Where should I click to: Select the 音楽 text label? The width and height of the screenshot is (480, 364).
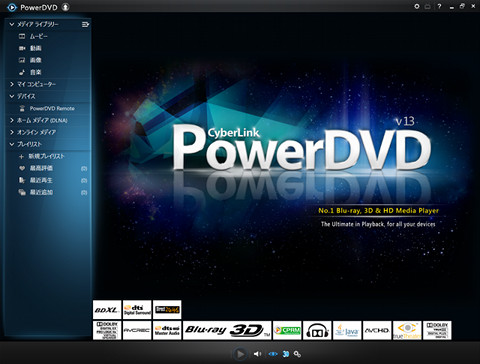[x=36, y=72]
